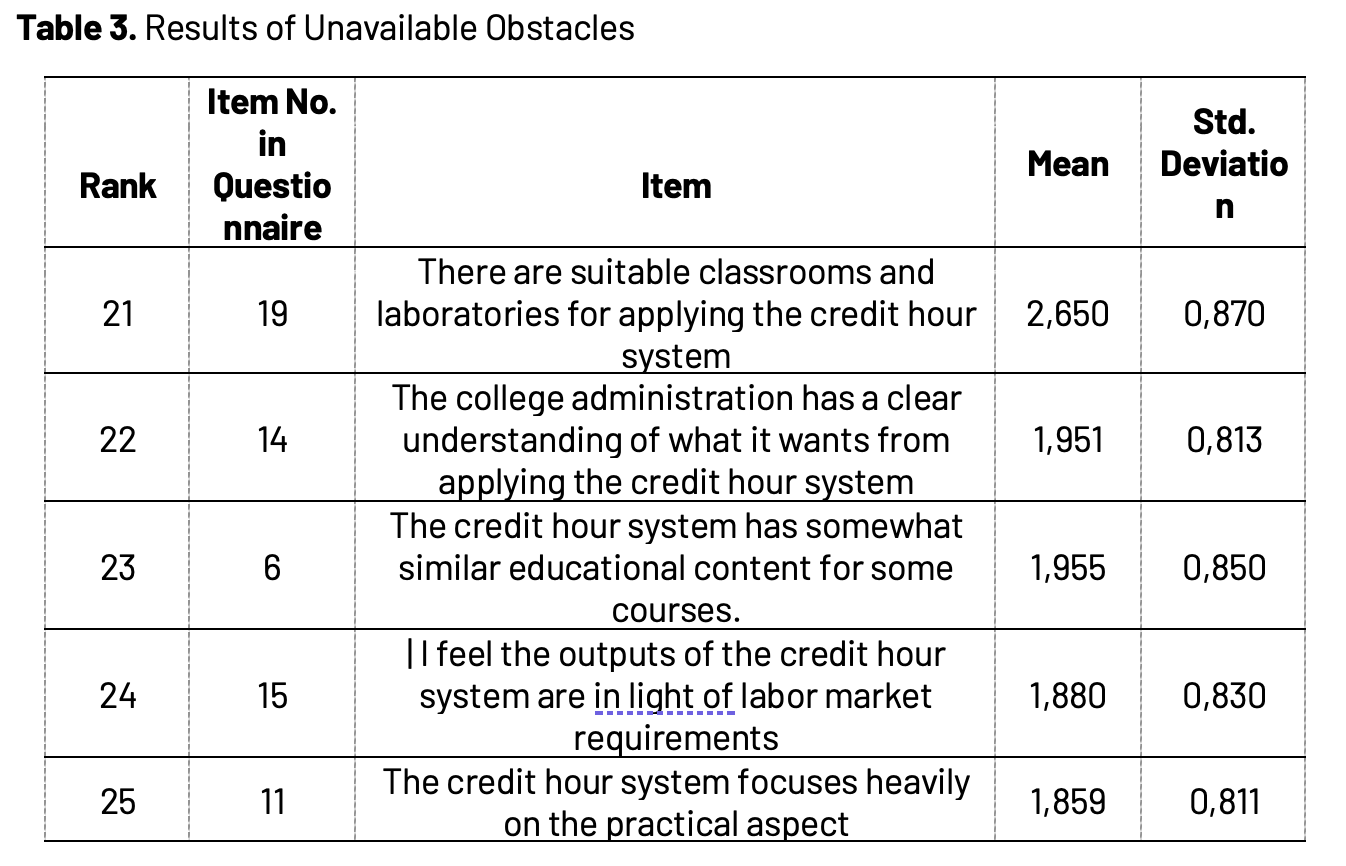Viewport: 1346px width, 866px height.
Task: Click the "Std. Deviation" header cell
Action: click(1223, 164)
